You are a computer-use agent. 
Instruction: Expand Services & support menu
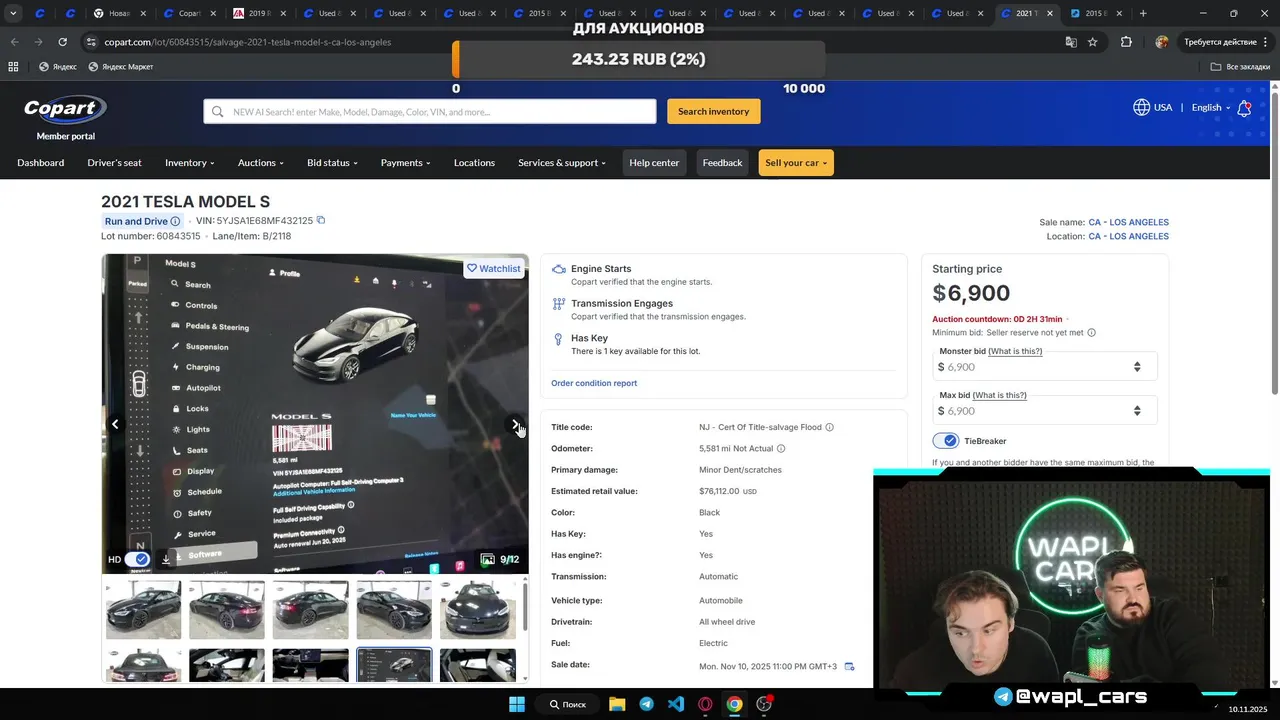click(562, 163)
